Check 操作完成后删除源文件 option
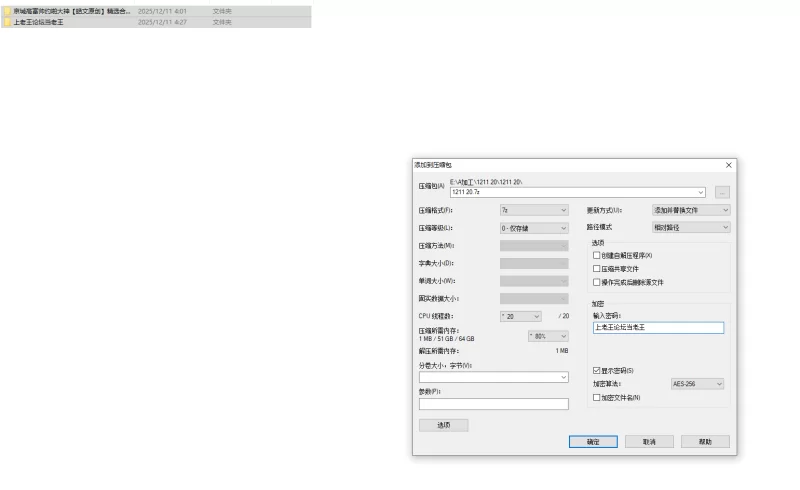The width and height of the screenshot is (800, 490). point(596,282)
